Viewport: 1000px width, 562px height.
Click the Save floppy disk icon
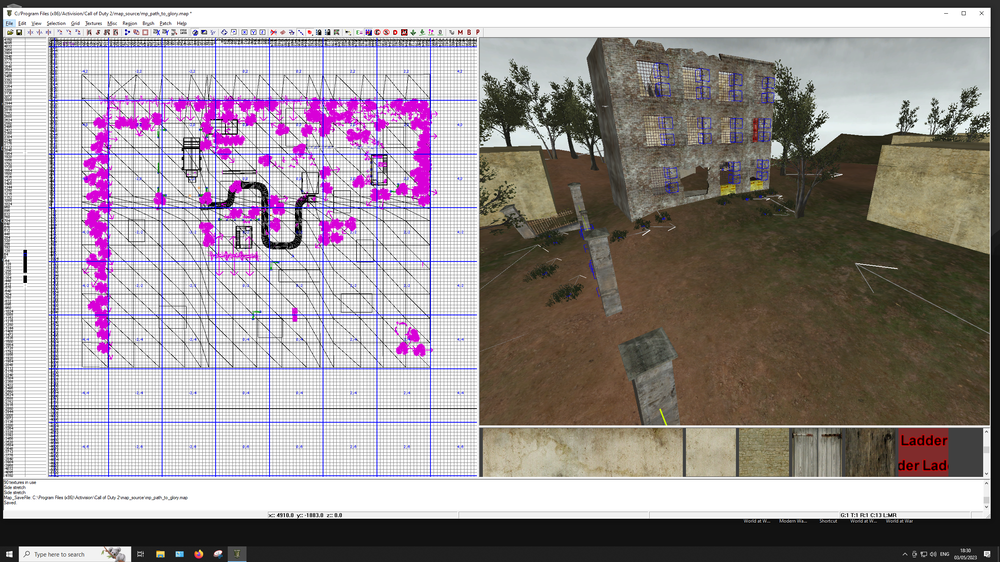point(19,32)
